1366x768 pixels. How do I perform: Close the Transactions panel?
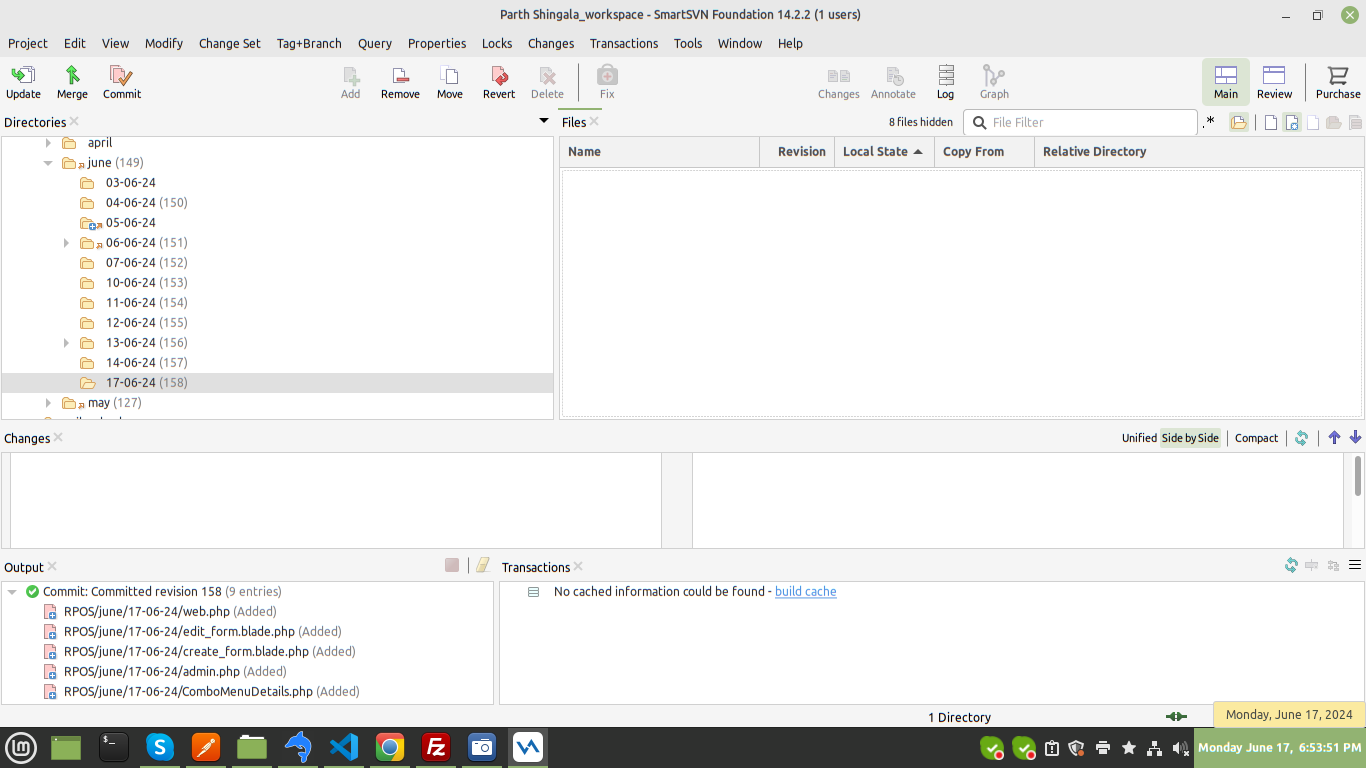click(x=578, y=567)
